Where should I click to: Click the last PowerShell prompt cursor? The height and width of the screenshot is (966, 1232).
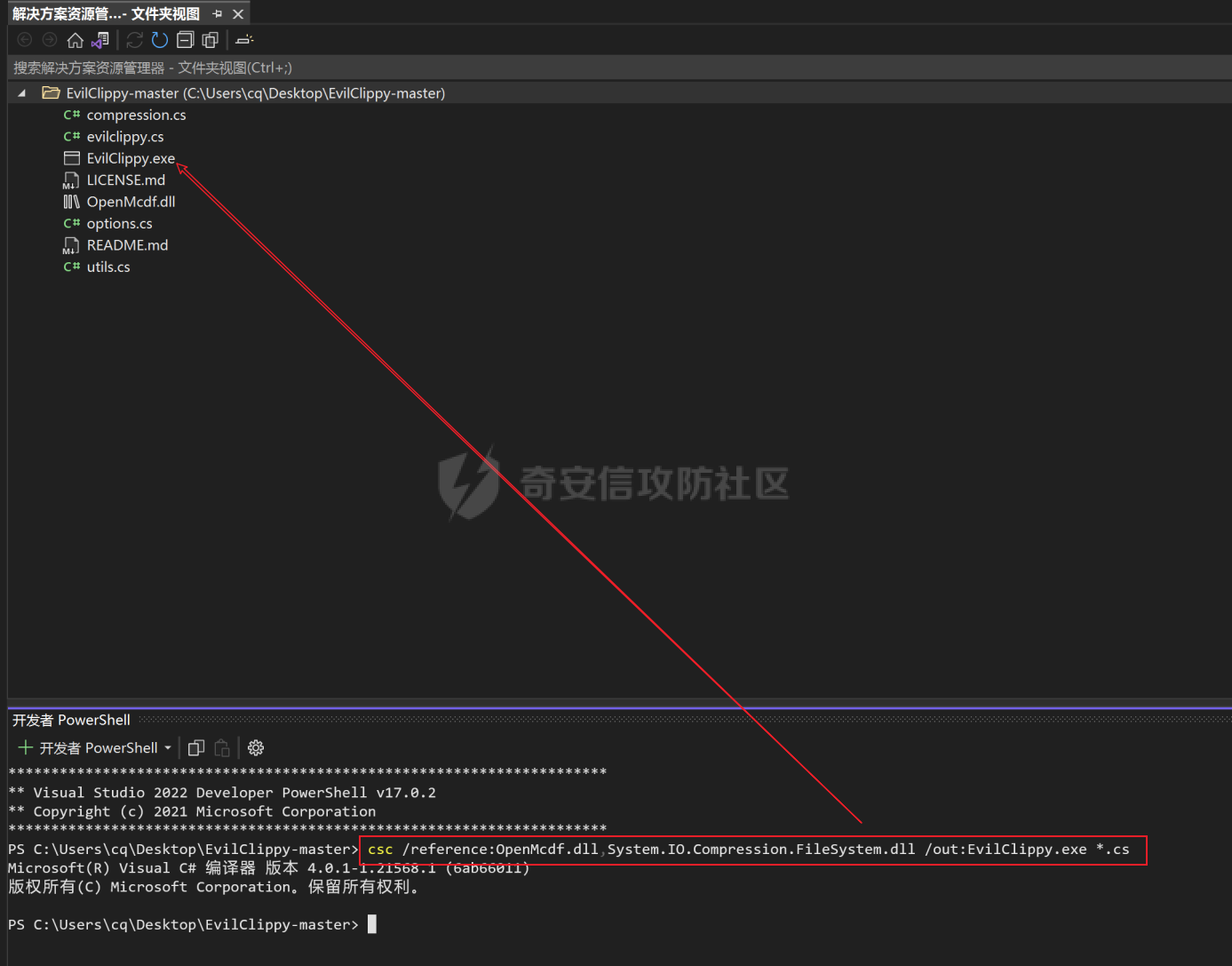(x=372, y=924)
